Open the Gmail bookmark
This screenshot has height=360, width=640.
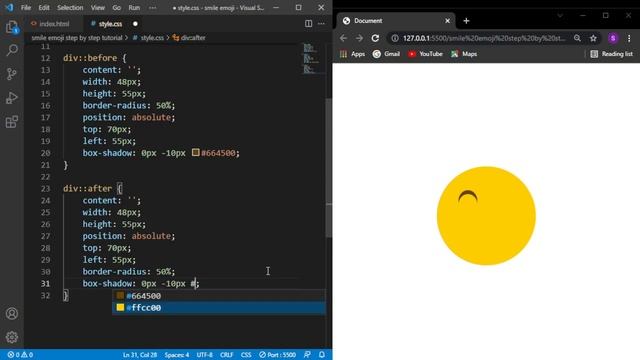click(x=386, y=54)
